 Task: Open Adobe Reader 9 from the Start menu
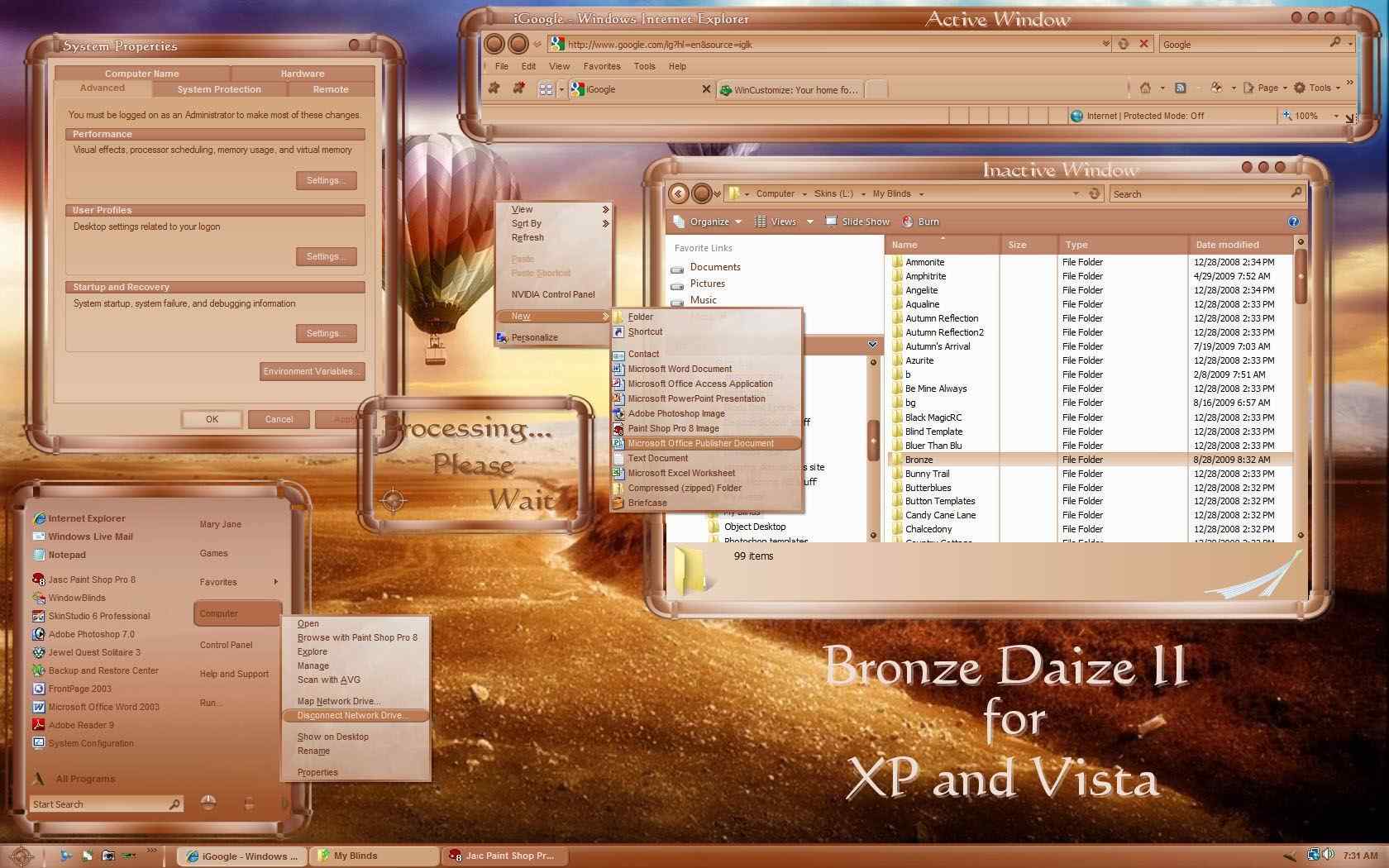(x=73, y=725)
